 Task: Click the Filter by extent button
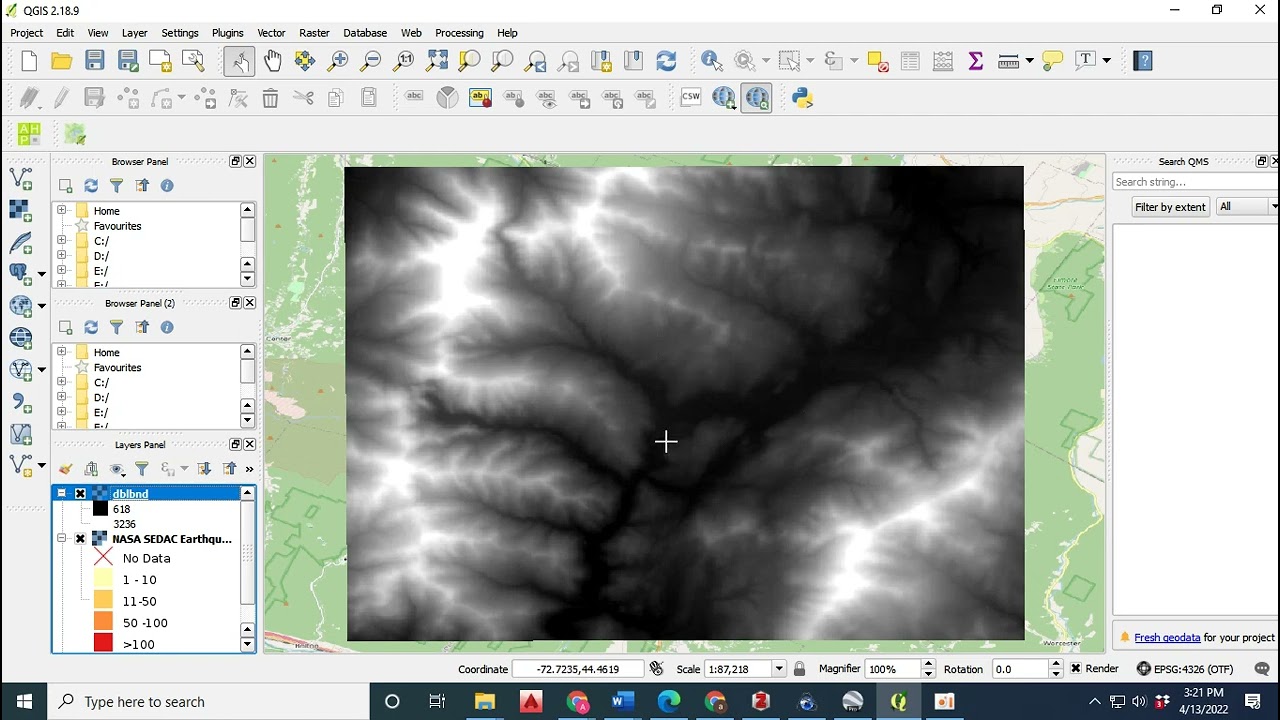coord(1170,207)
